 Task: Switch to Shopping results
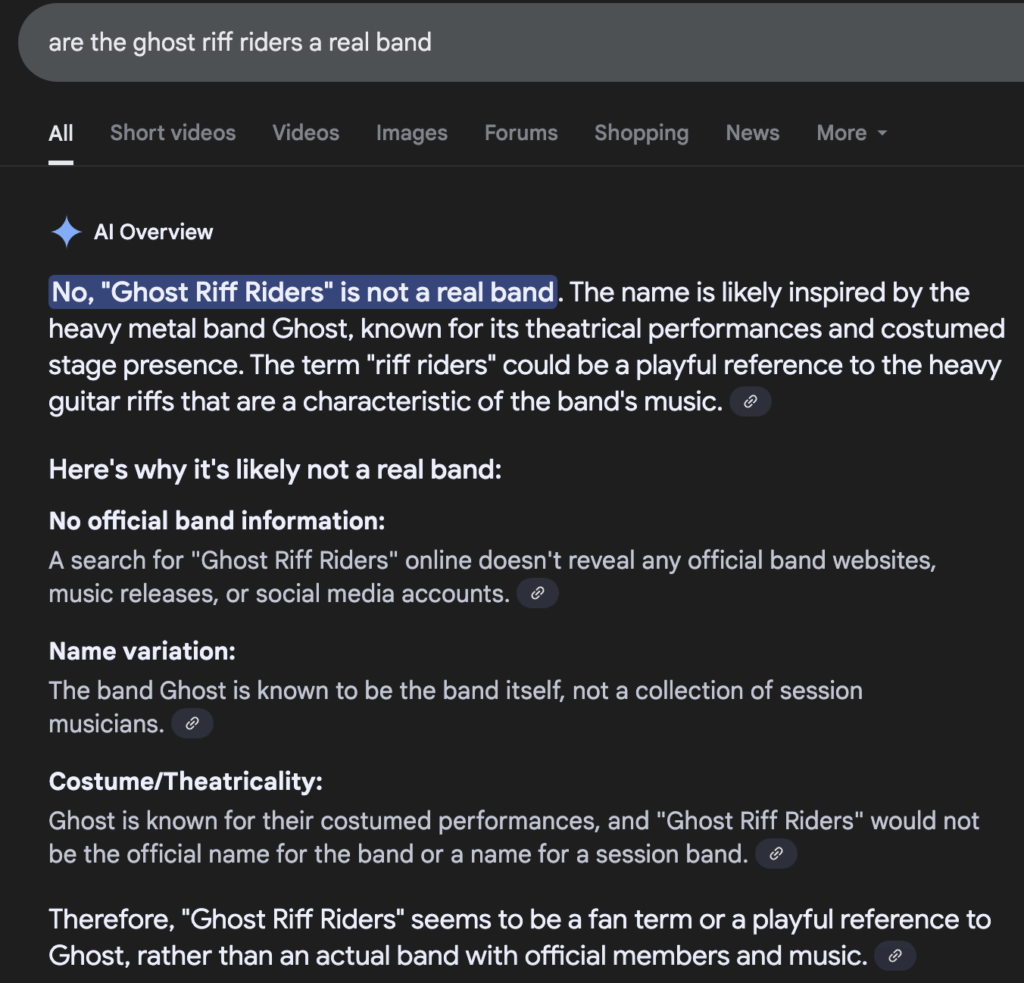tap(641, 133)
